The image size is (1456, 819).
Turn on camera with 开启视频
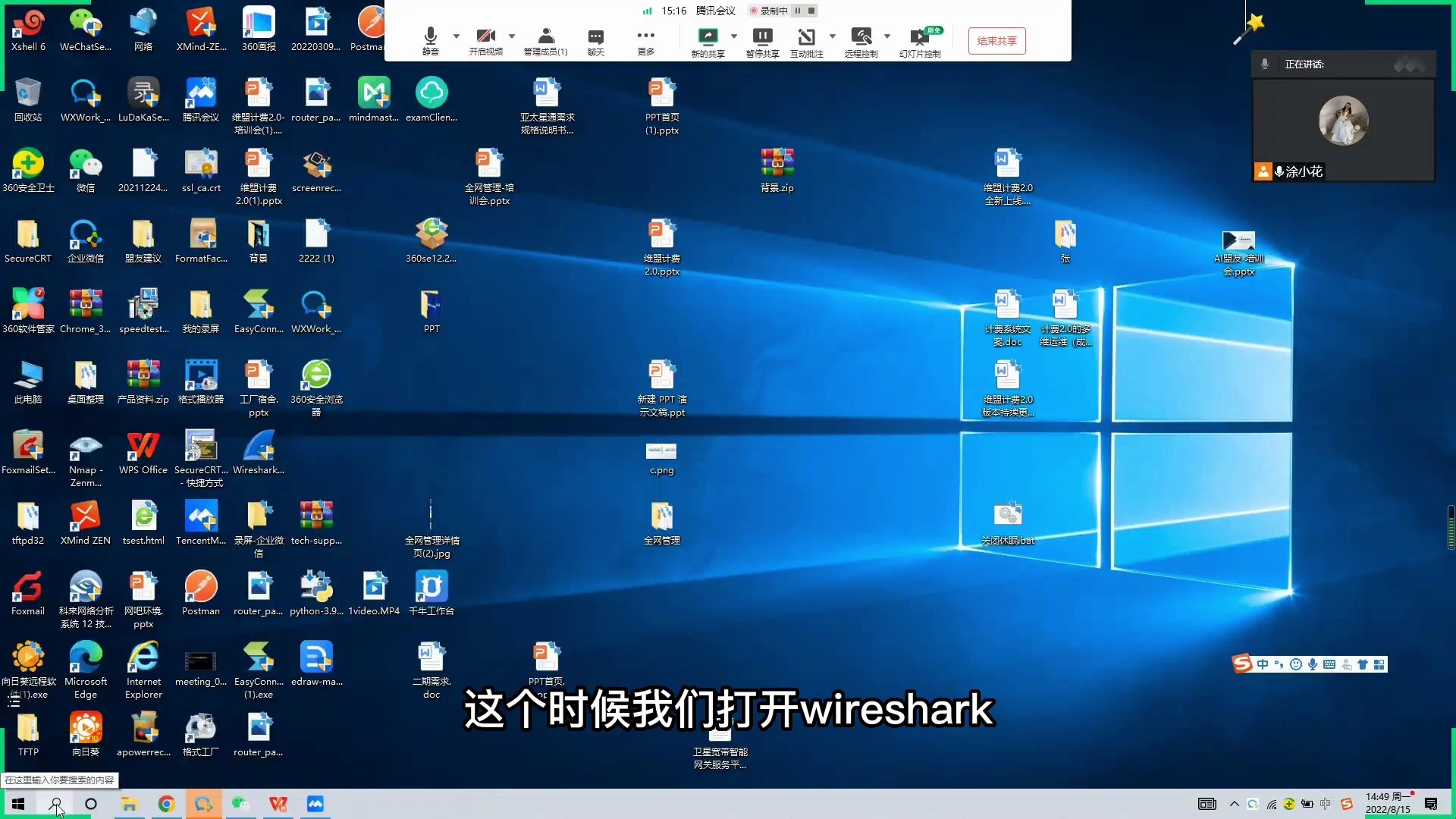click(485, 41)
